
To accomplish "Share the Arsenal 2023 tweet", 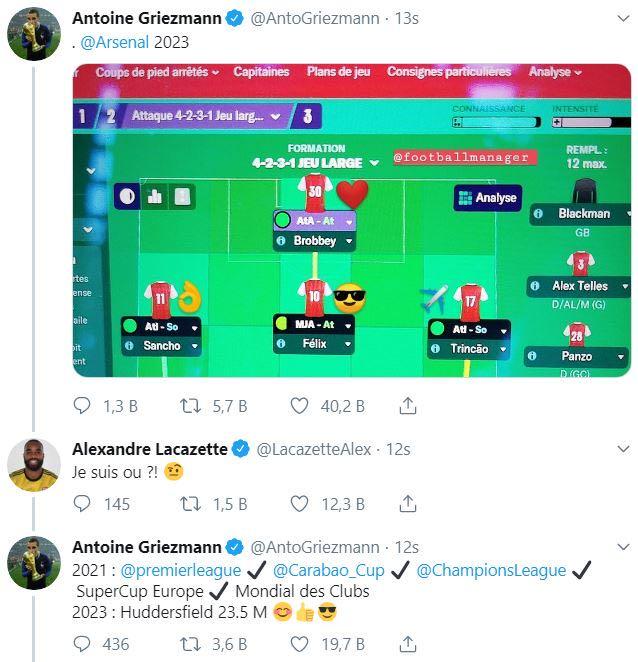I will [x=407, y=406].
